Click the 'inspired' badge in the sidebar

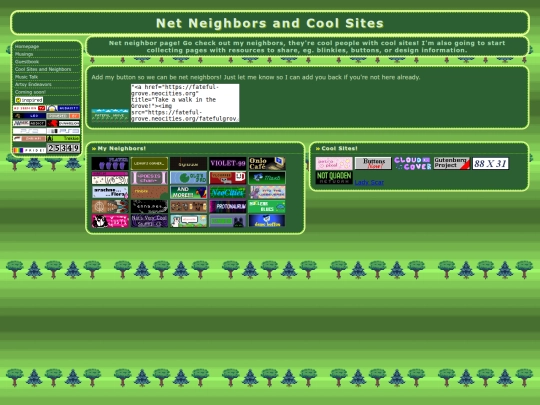tap(29, 100)
